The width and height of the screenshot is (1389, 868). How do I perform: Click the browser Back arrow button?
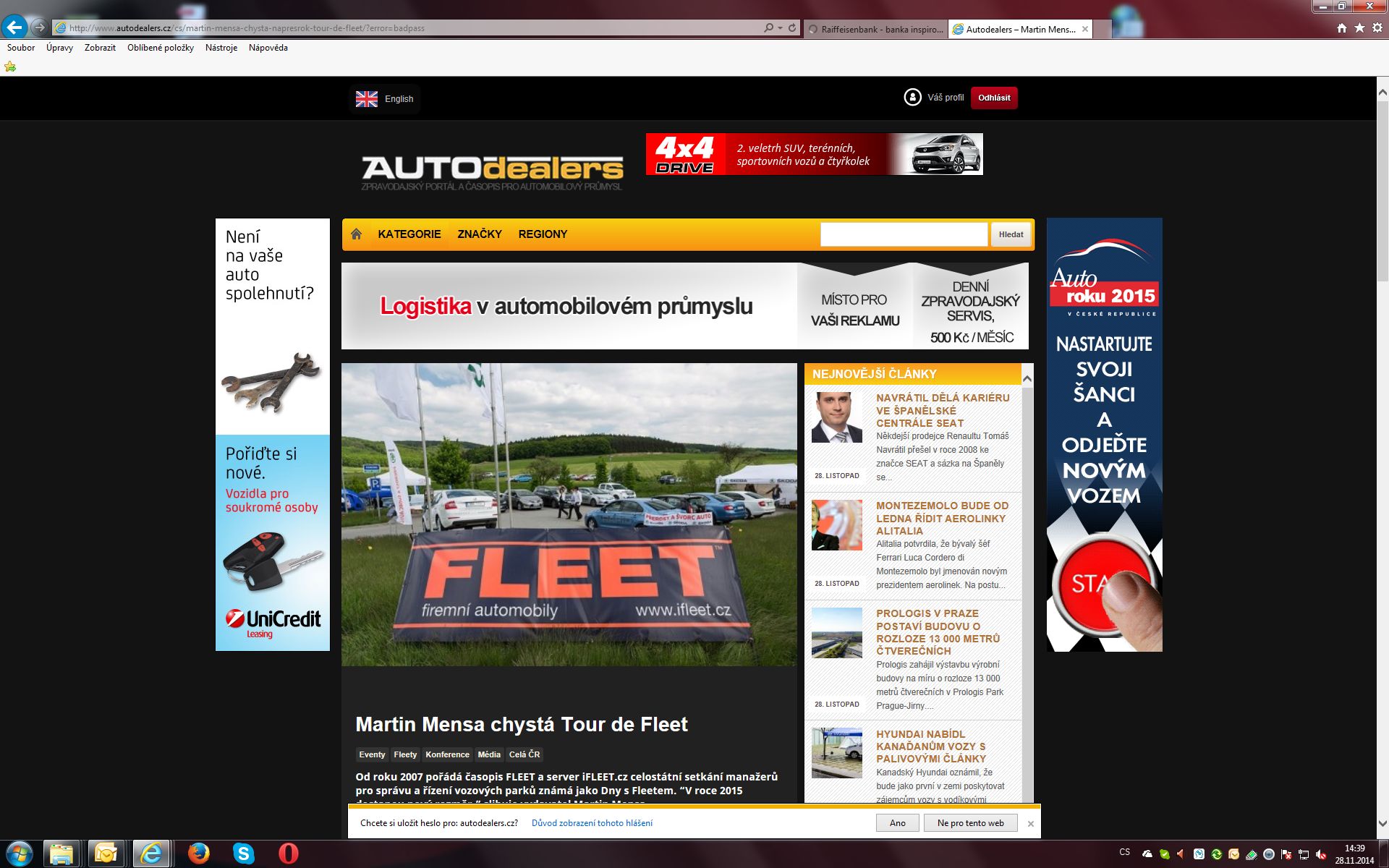[x=15, y=27]
